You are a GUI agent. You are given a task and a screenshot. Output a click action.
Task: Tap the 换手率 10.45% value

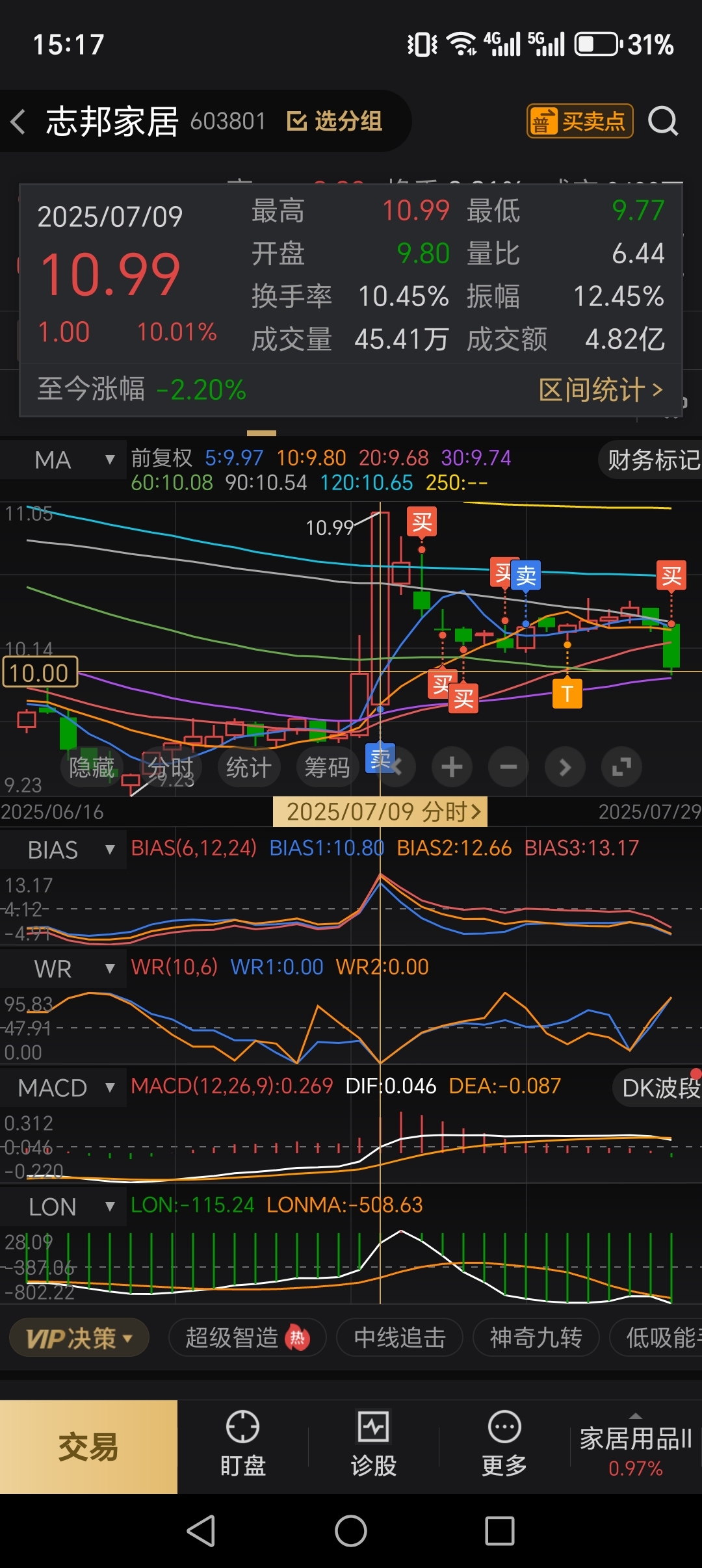[403, 296]
